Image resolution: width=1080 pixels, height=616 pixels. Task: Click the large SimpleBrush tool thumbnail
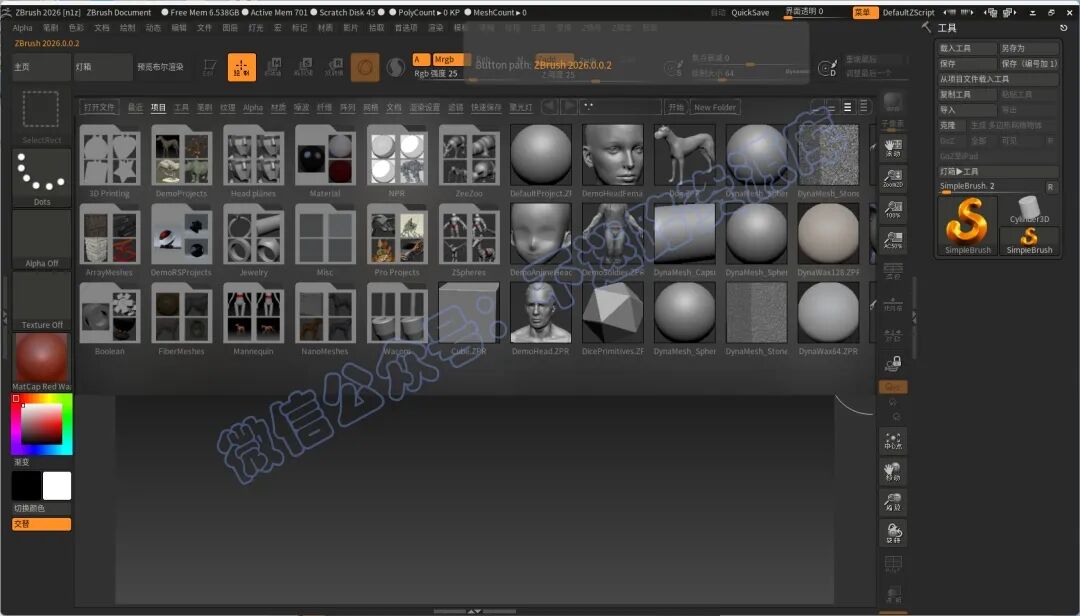[967, 226]
